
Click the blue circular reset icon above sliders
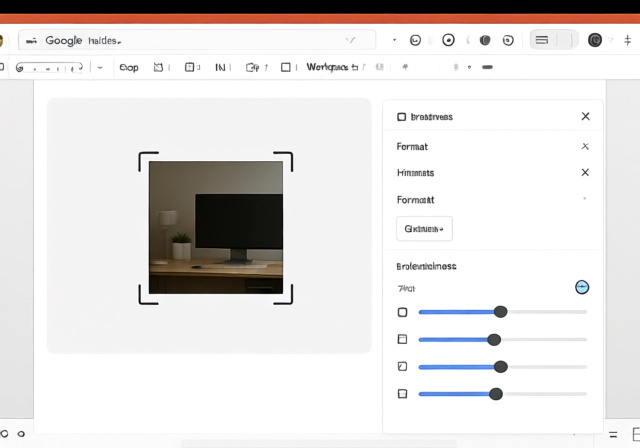pyautogui.click(x=582, y=287)
